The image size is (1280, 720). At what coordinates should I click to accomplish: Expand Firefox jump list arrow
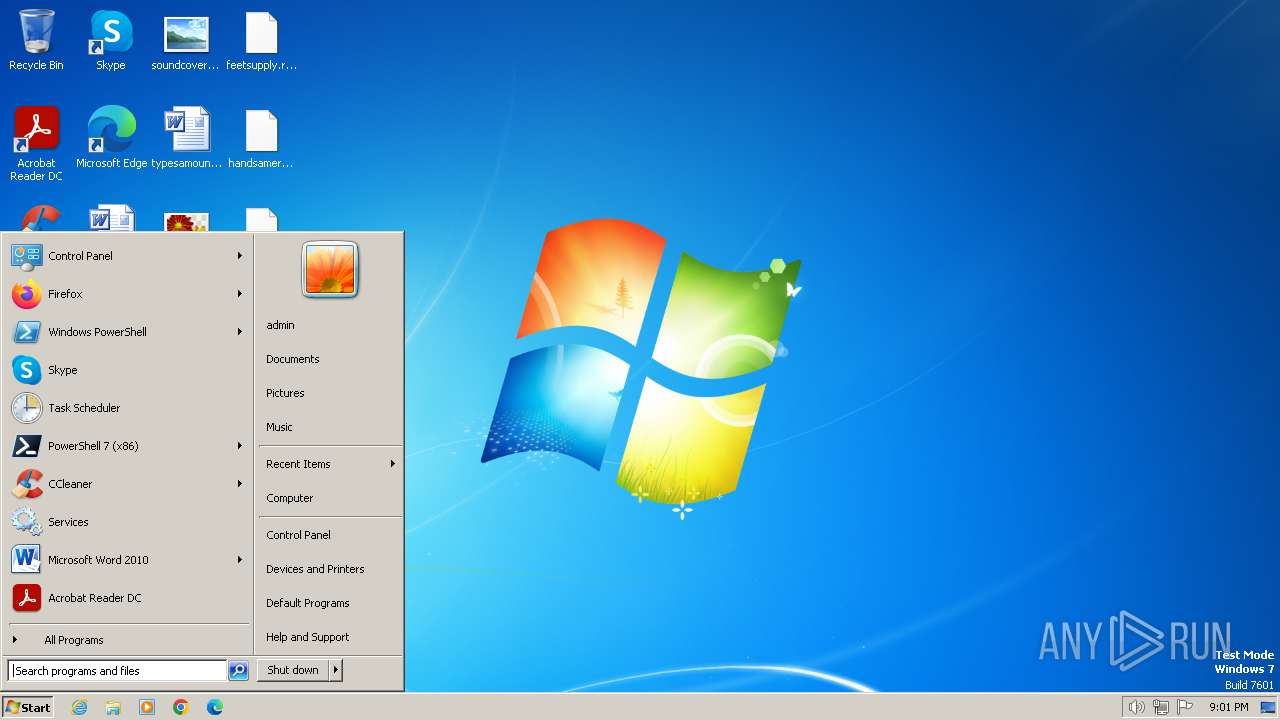click(x=240, y=294)
